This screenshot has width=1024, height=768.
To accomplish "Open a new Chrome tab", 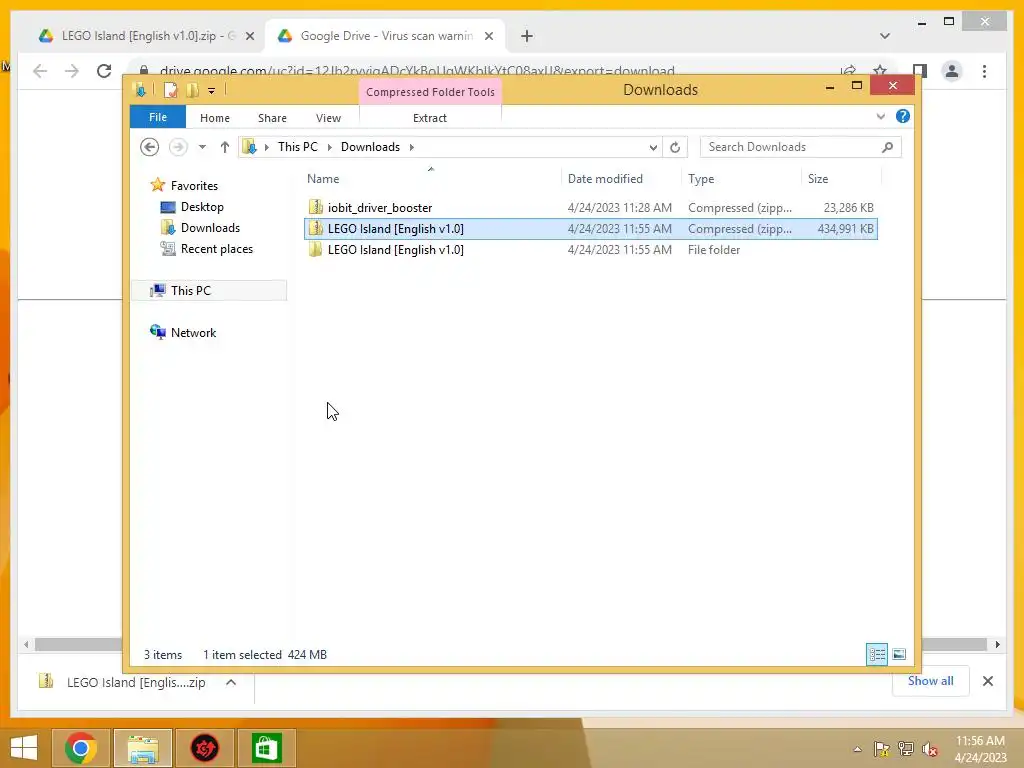I will 527,36.
